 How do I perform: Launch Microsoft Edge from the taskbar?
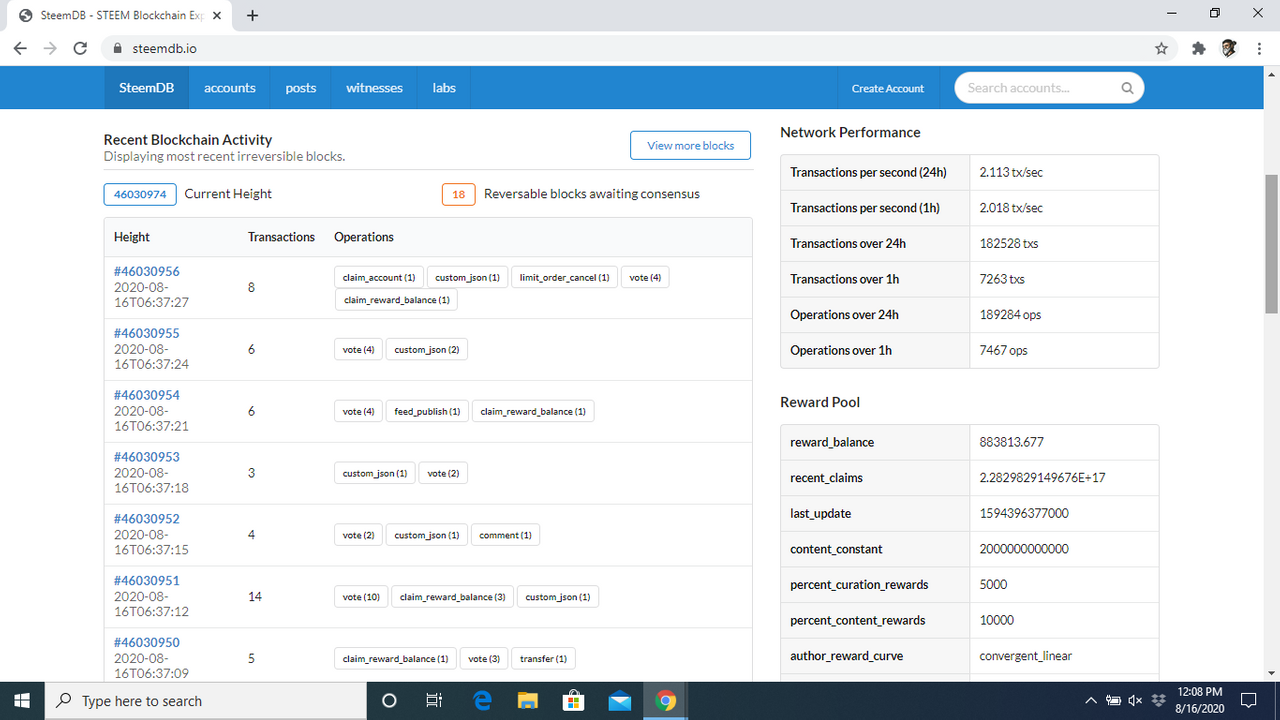[482, 701]
